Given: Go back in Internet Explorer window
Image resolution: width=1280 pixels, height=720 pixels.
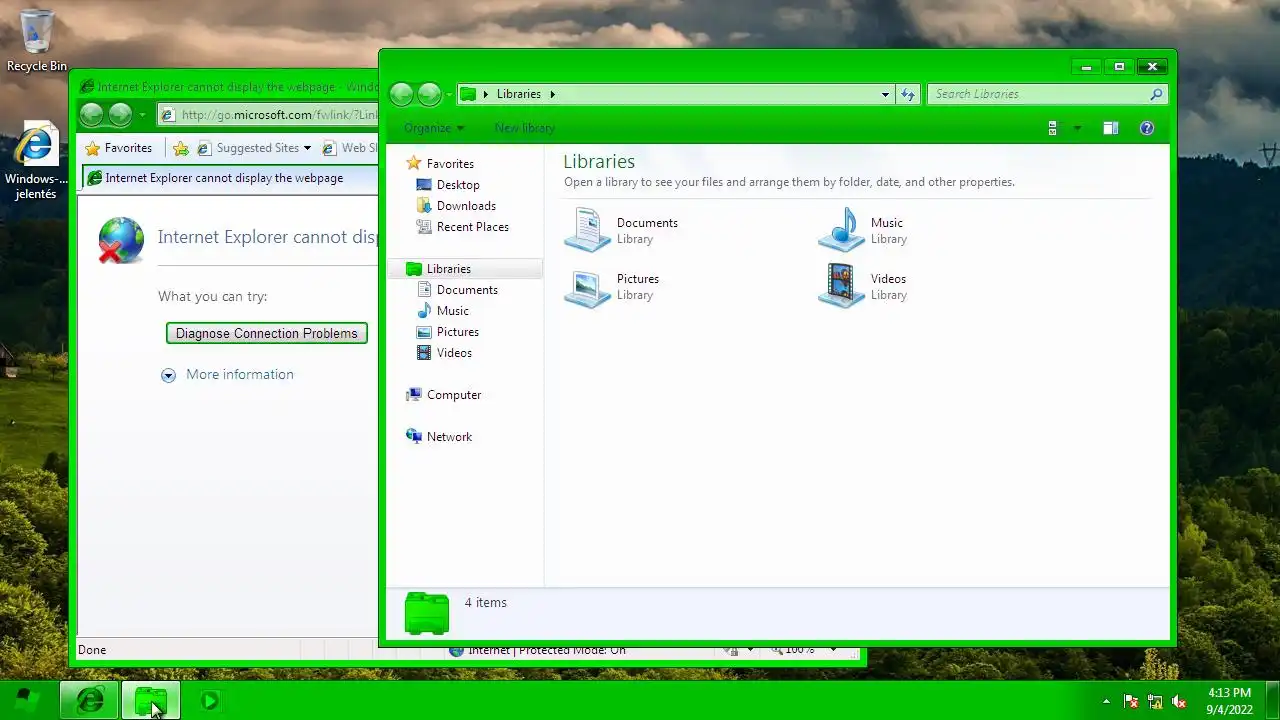Looking at the screenshot, I should [x=91, y=115].
